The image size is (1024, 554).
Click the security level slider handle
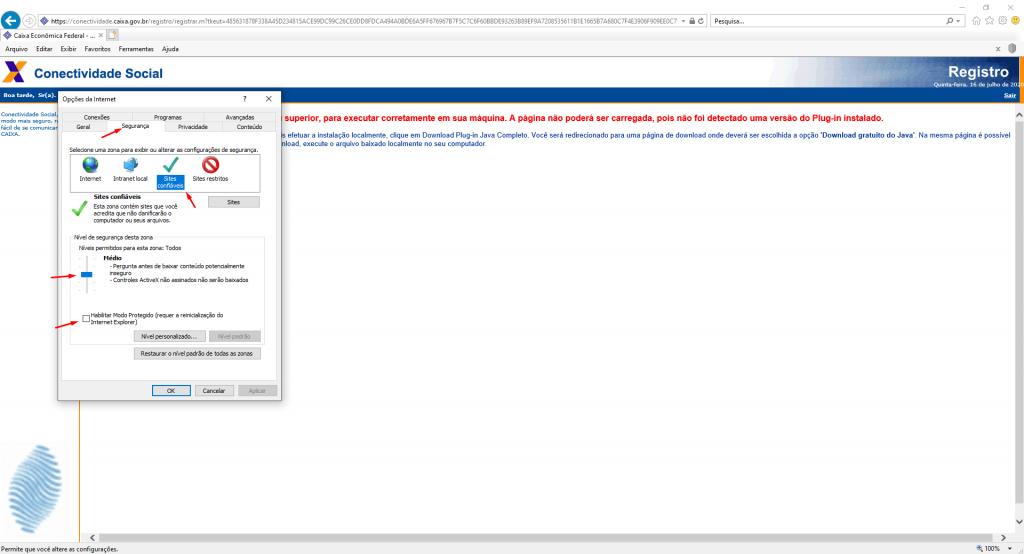click(87, 273)
